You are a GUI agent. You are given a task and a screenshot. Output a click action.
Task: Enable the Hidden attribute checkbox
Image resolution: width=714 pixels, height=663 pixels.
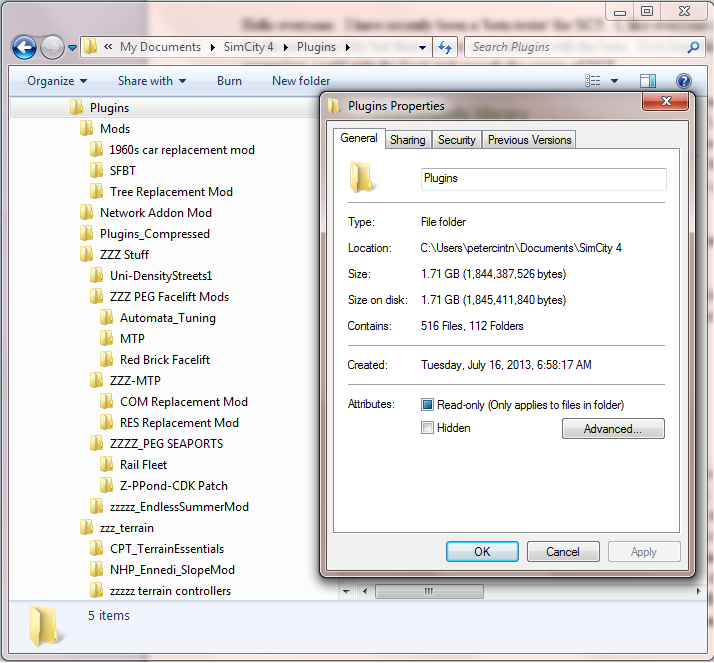coord(427,428)
